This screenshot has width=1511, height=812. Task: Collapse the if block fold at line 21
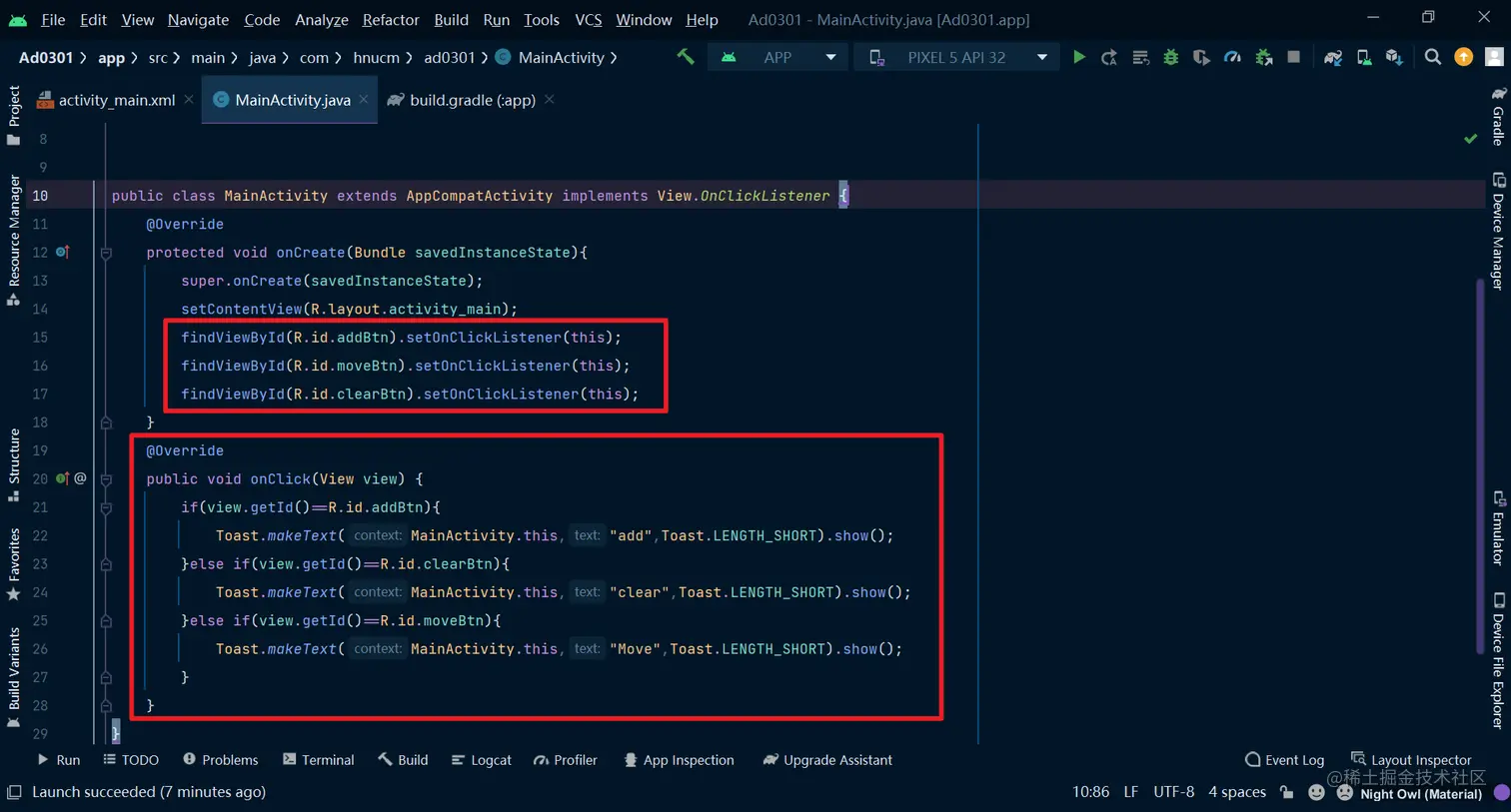106,507
